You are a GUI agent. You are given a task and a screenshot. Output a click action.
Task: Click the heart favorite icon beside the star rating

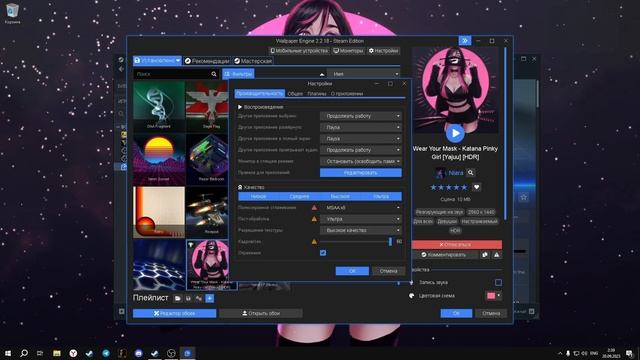(x=476, y=187)
